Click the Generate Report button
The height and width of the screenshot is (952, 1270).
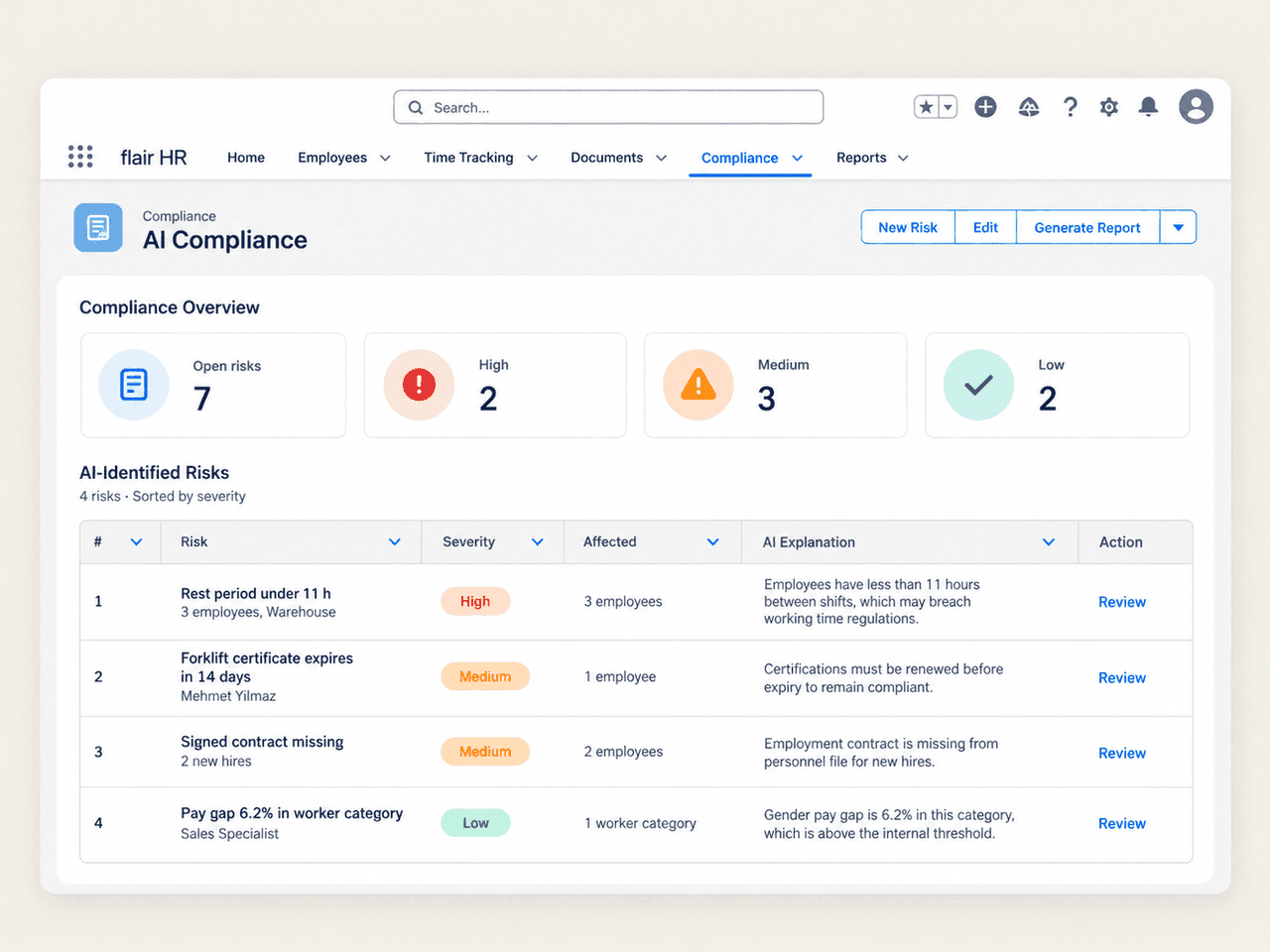[x=1087, y=227]
